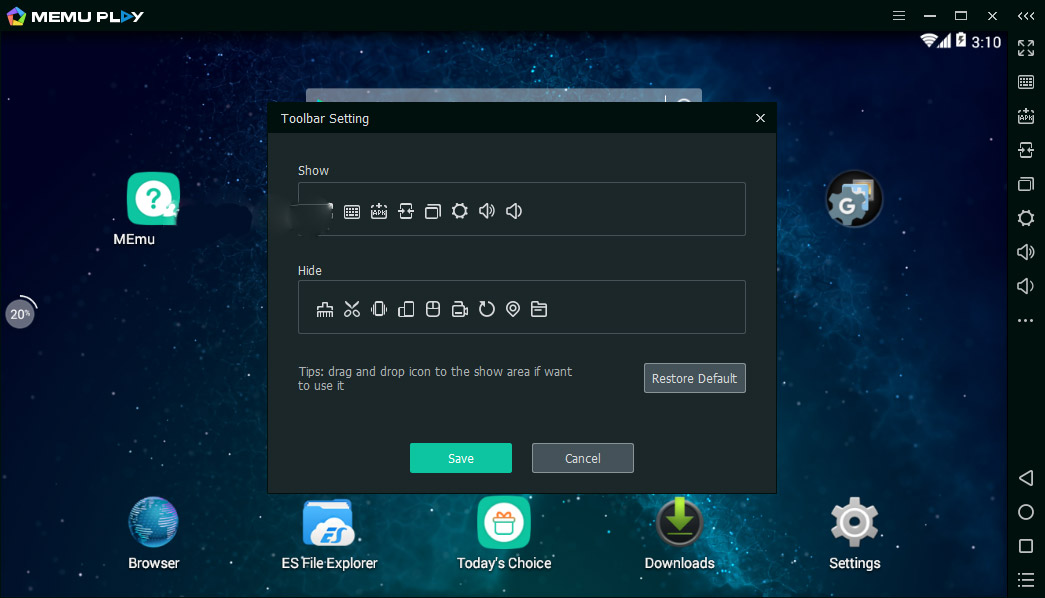The image size is (1045, 598).
Task: Tap the Android home circle button
Action: click(1026, 512)
